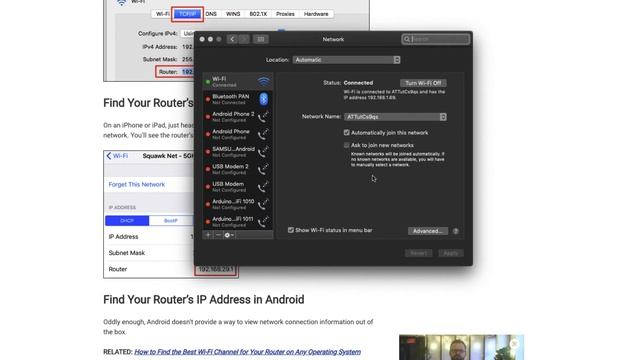Click the Bluetooth PAN icon
Screen dimensions: 640x360
pyautogui.click(x=264, y=99)
